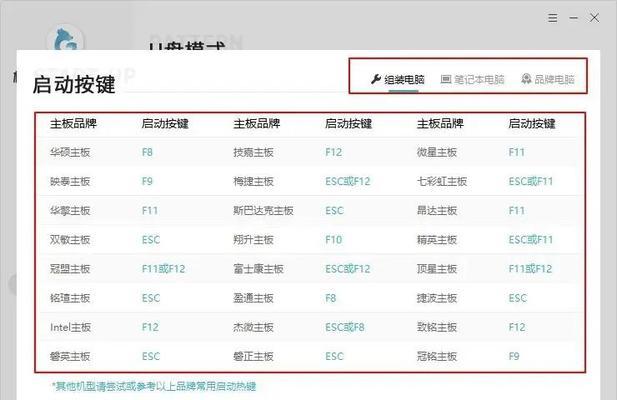Select the 华擎主板 cell
The width and height of the screenshot is (617, 400).
[70, 210]
